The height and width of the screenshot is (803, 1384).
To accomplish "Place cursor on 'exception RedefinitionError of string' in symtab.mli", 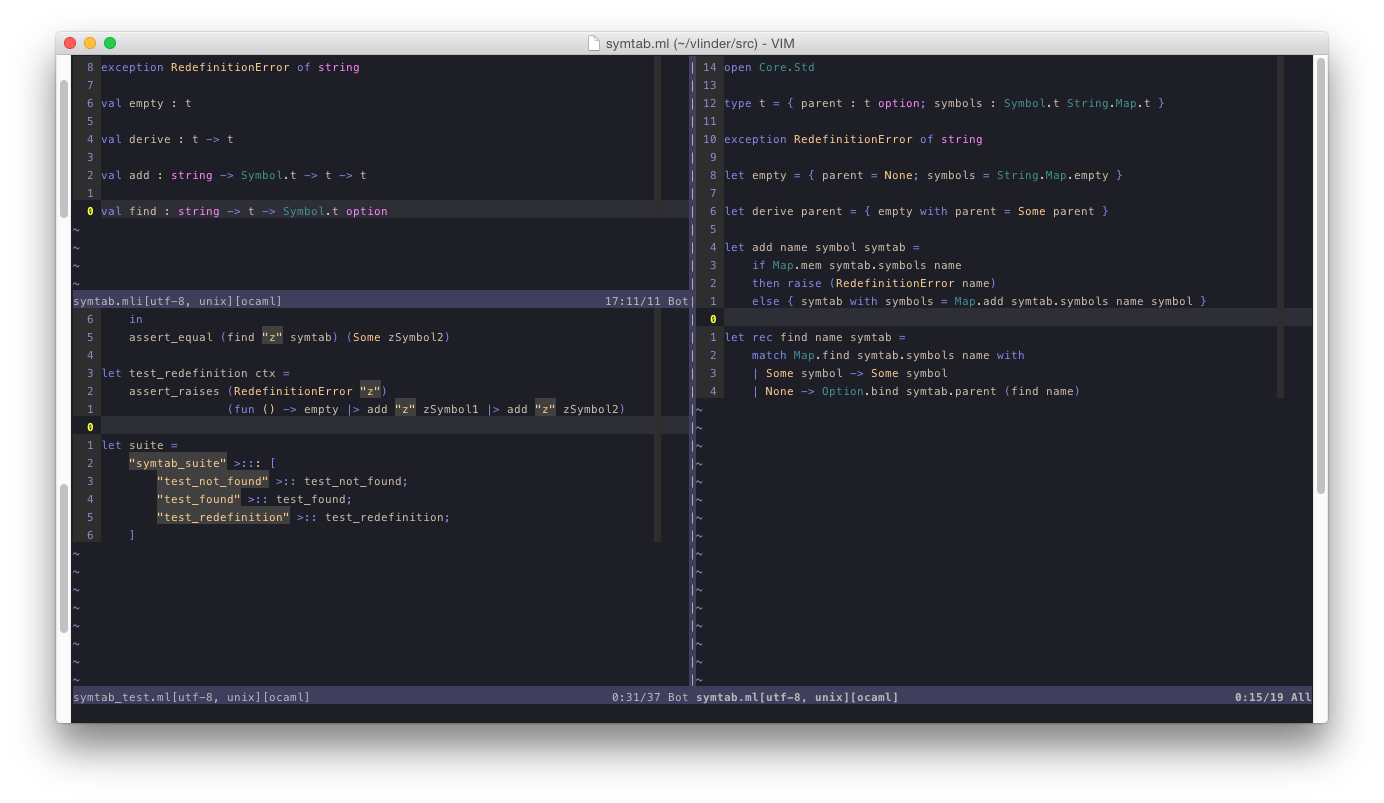I will [230, 67].
